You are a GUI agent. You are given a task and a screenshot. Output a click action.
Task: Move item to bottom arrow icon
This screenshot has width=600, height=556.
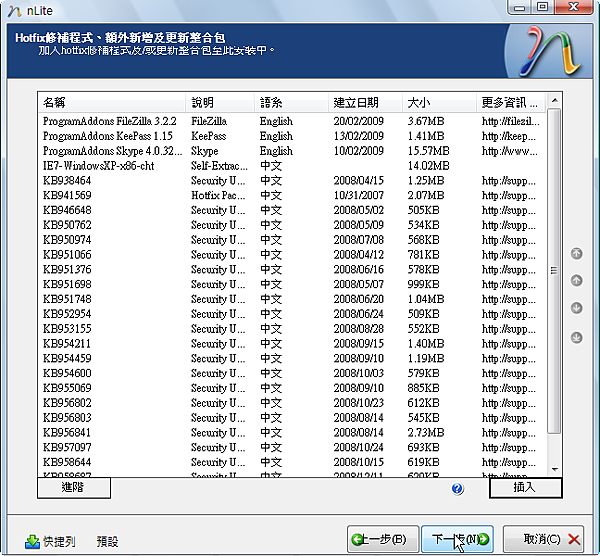point(577,338)
